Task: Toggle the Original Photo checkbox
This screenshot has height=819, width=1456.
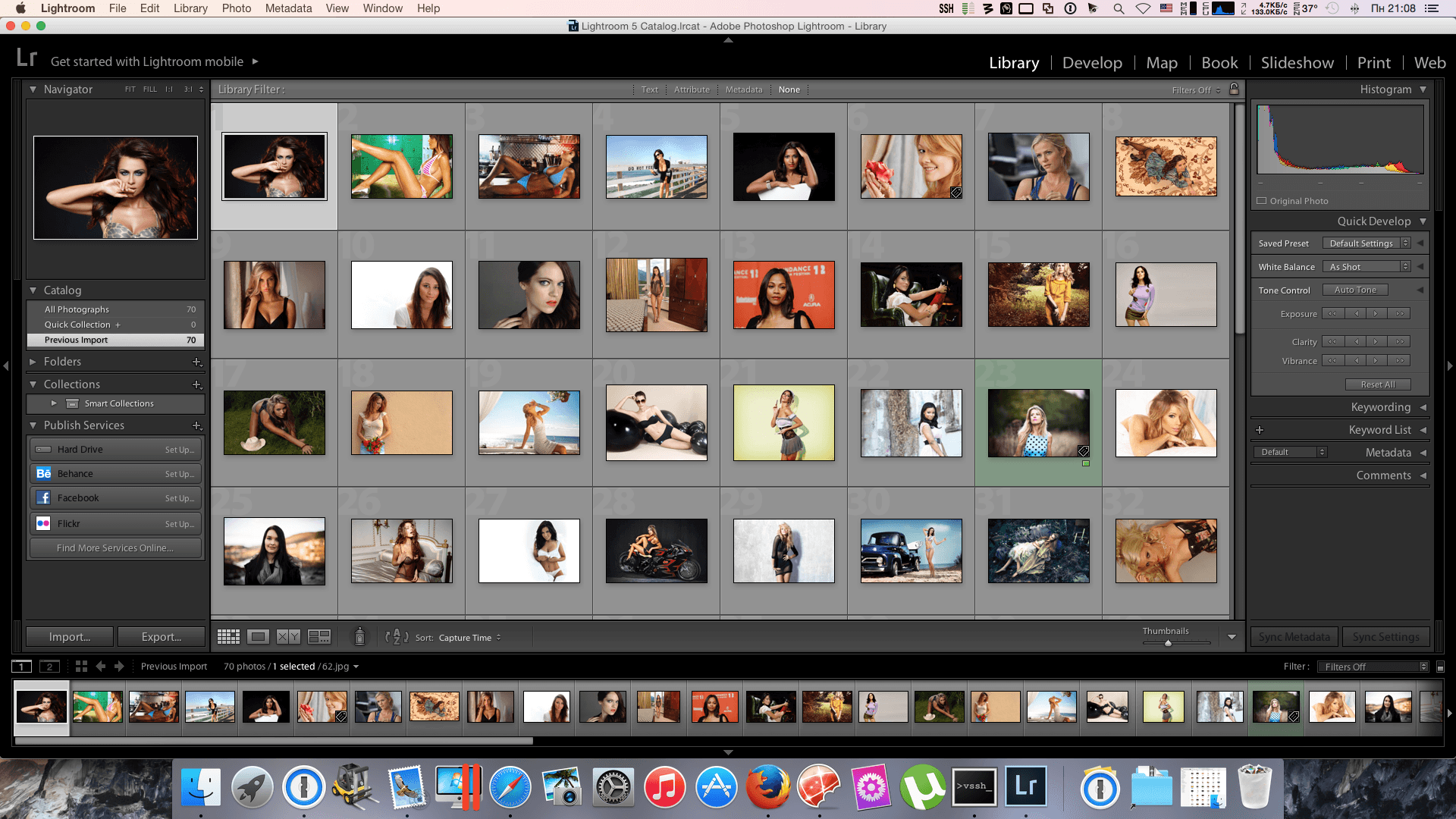Action: (1262, 200)
